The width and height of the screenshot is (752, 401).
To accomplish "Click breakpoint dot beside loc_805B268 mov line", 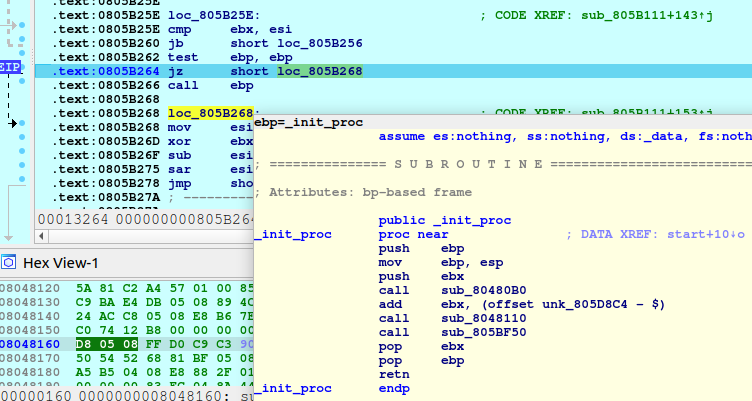I will pos(22,123).
